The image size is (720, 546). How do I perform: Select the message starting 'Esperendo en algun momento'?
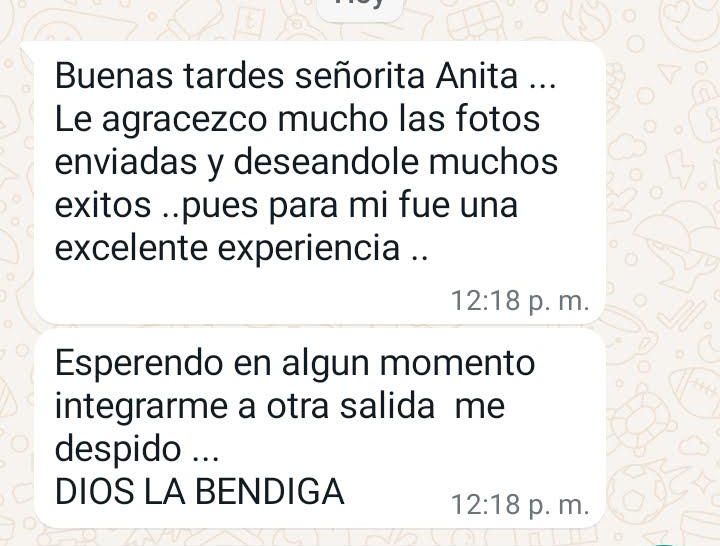[320, 429]
